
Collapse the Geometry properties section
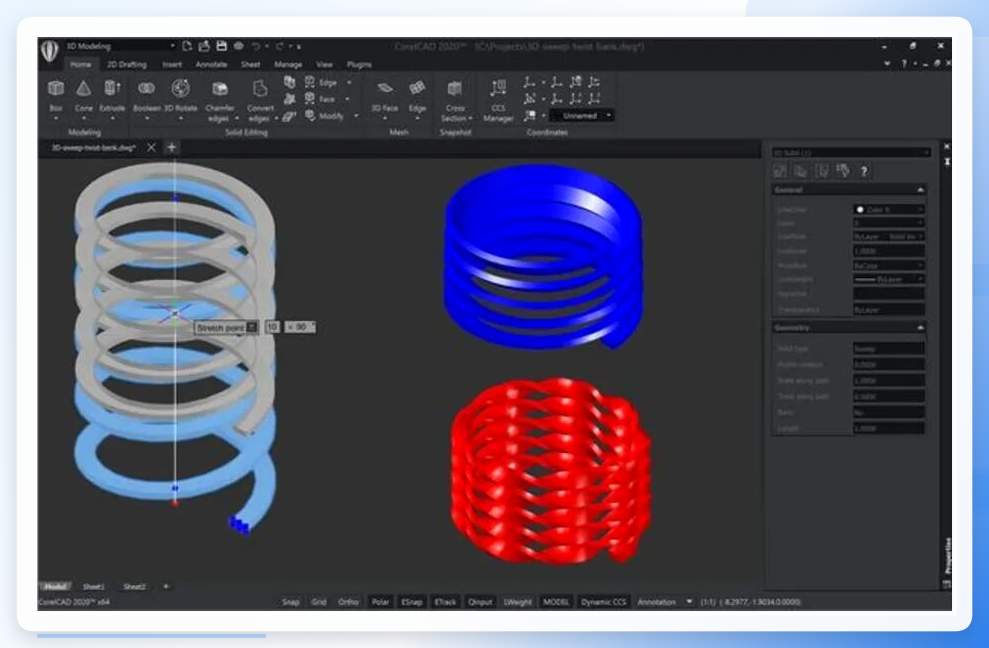[x=920, y=327]
